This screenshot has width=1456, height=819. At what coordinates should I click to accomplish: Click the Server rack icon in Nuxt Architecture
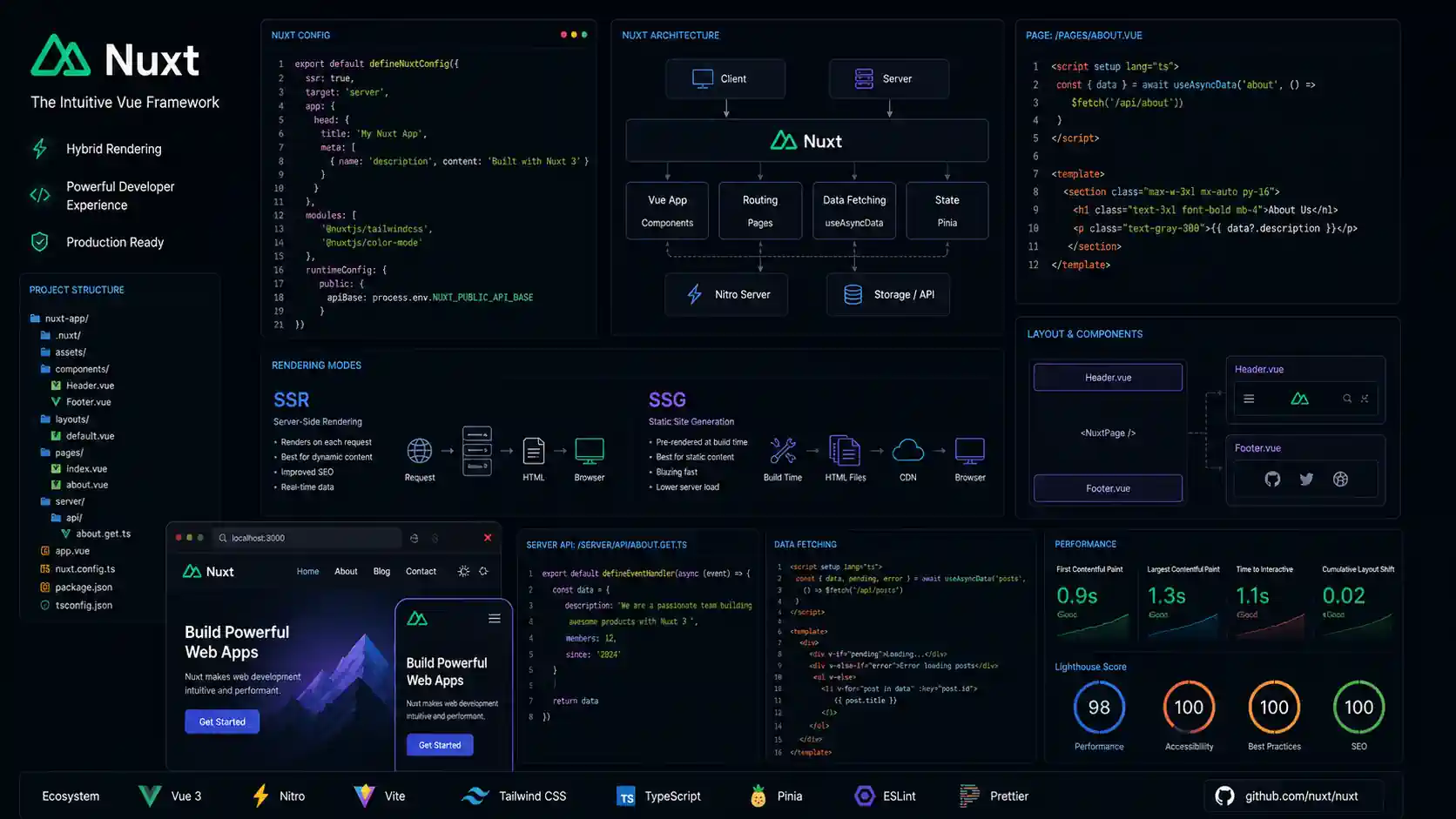pyautogui.click(x=864, y=78)
